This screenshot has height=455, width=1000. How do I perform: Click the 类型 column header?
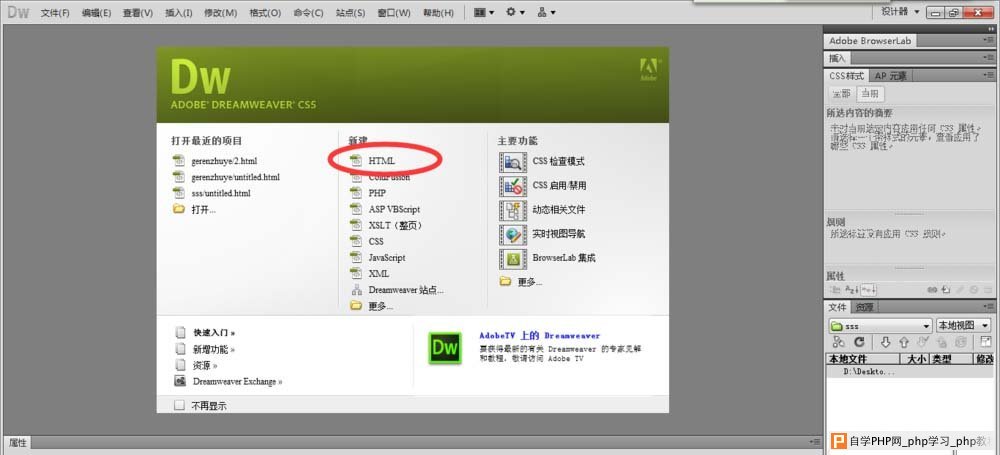click(951, 359)
